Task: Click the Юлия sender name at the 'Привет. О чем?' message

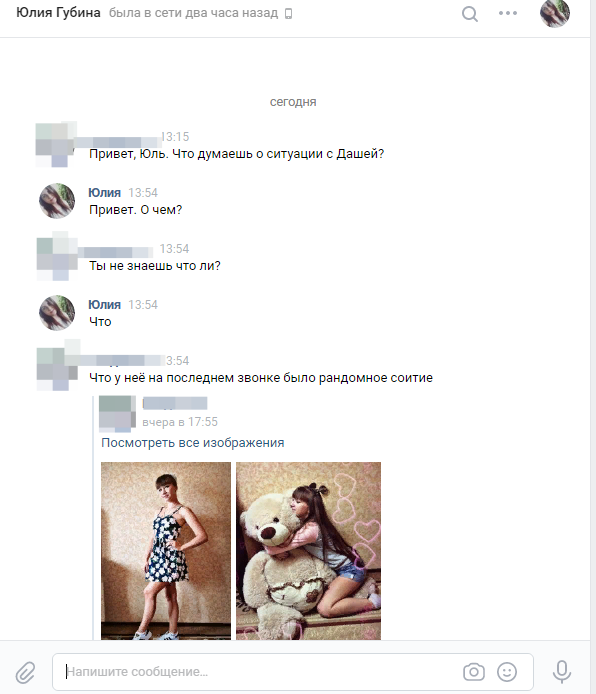Action: coord(104,193)
